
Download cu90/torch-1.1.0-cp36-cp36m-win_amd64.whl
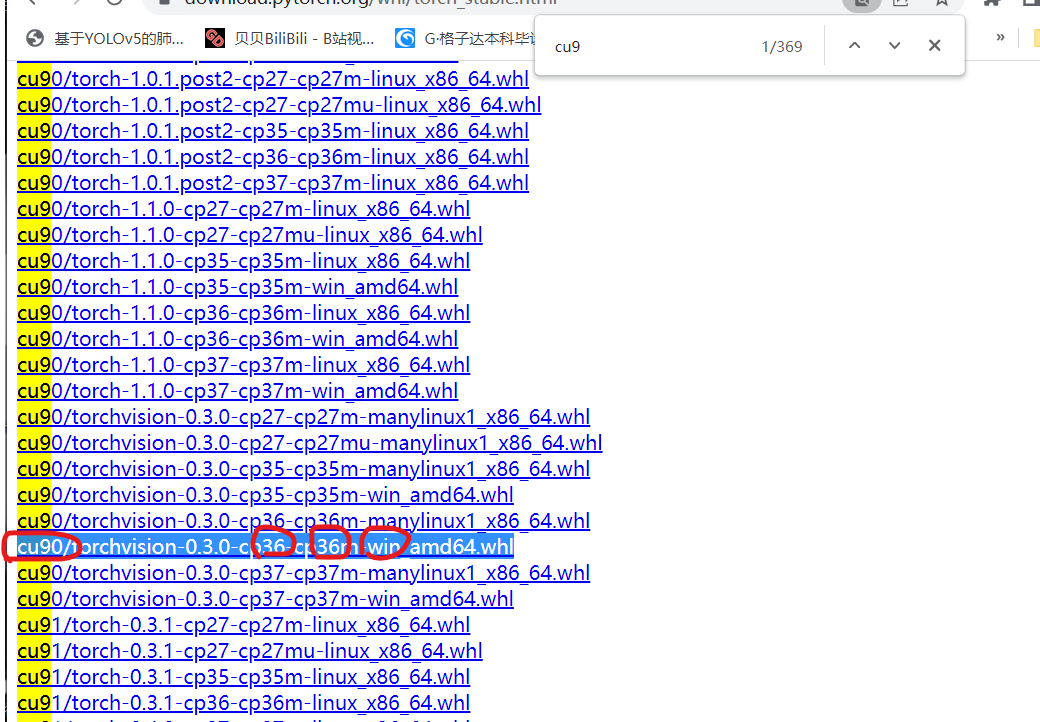[237, 339]
